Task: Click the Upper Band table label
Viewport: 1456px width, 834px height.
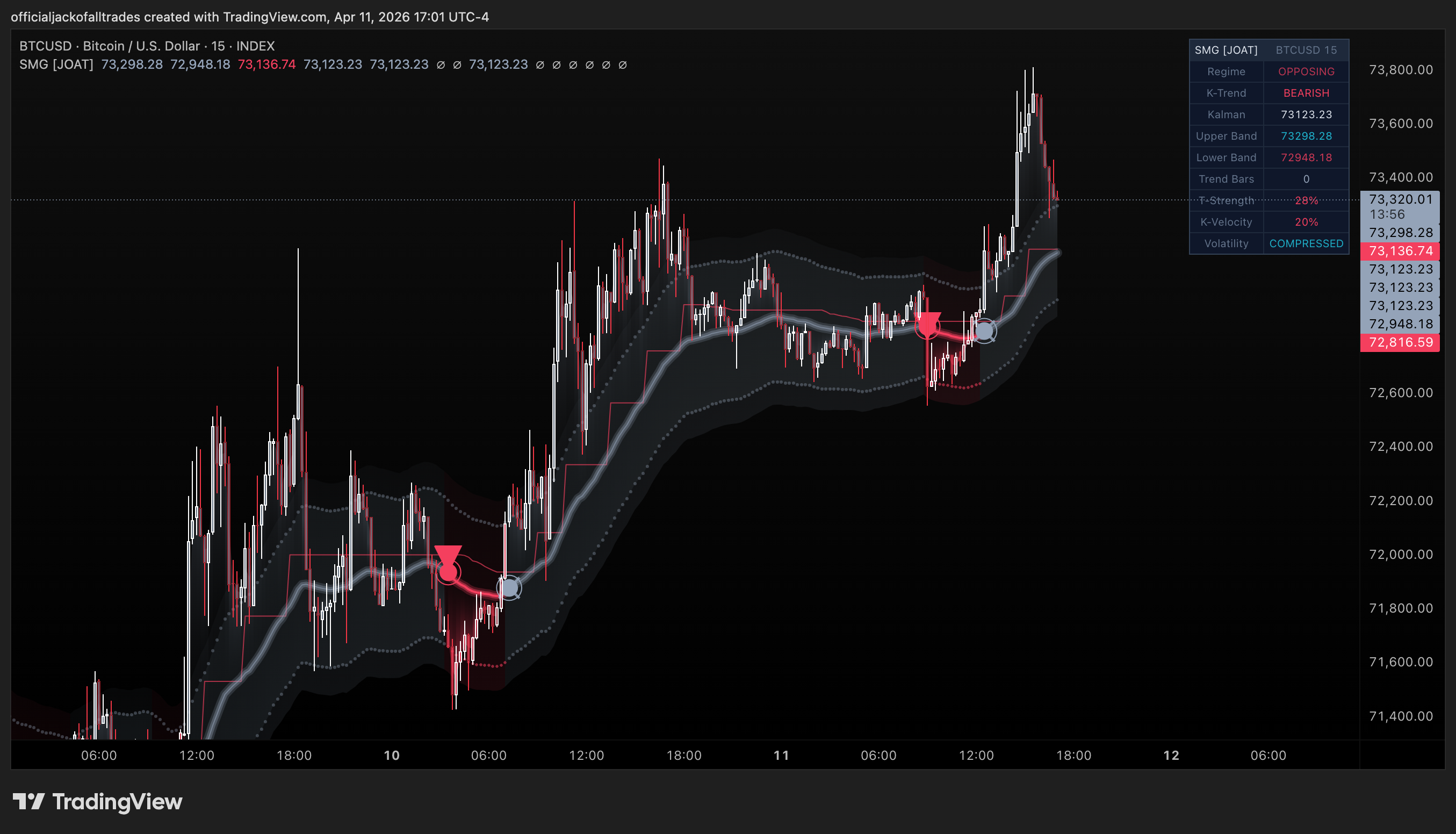Action: pyautogui.click(x=1226, y=136)
